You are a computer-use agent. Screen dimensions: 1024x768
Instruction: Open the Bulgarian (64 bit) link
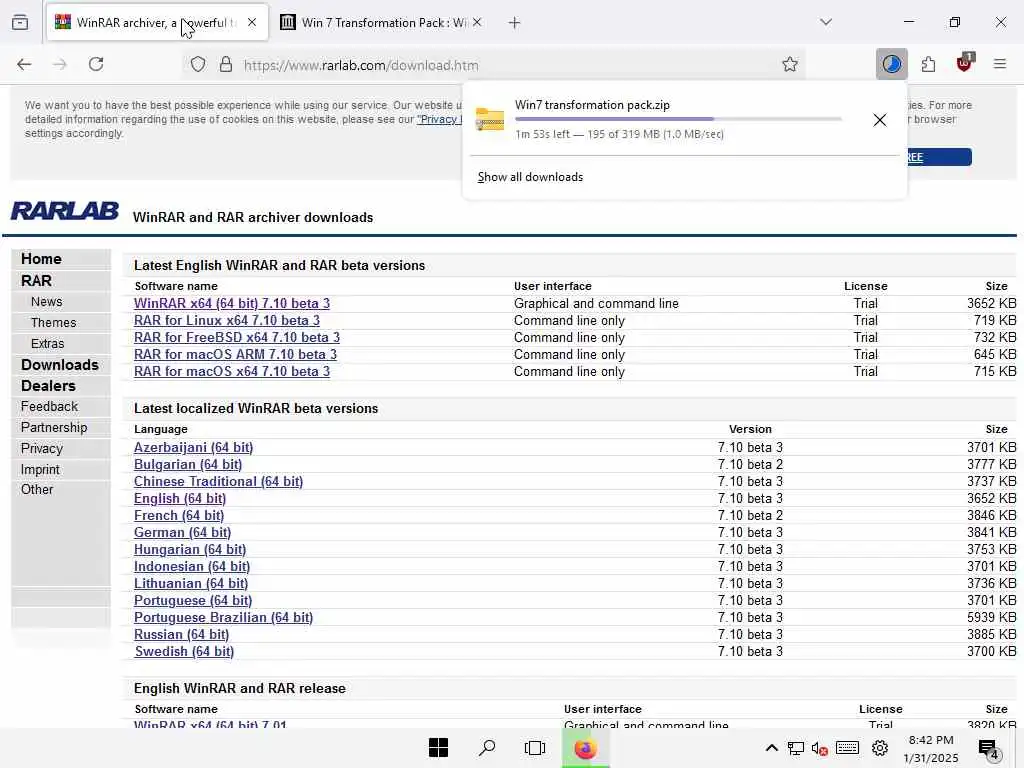click(x=188, y=464)
